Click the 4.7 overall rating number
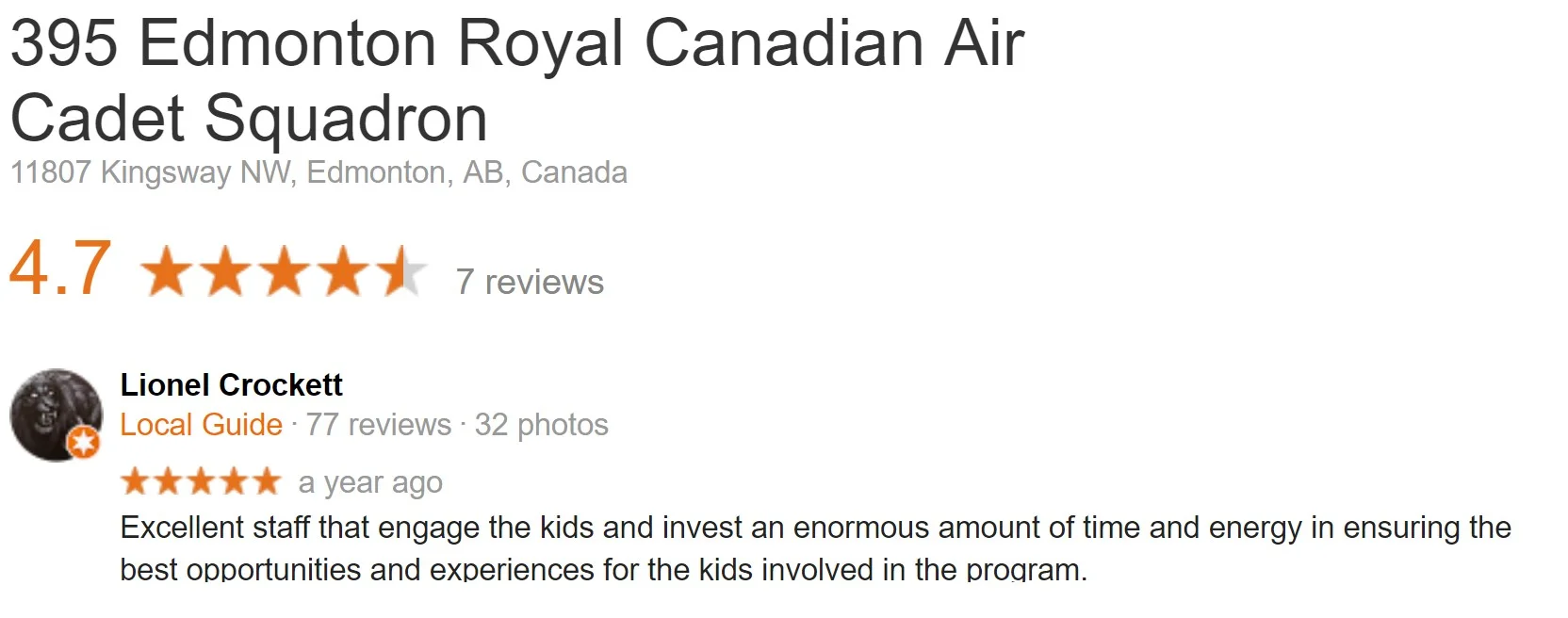The image size is (1568, 618). [60, 268]
